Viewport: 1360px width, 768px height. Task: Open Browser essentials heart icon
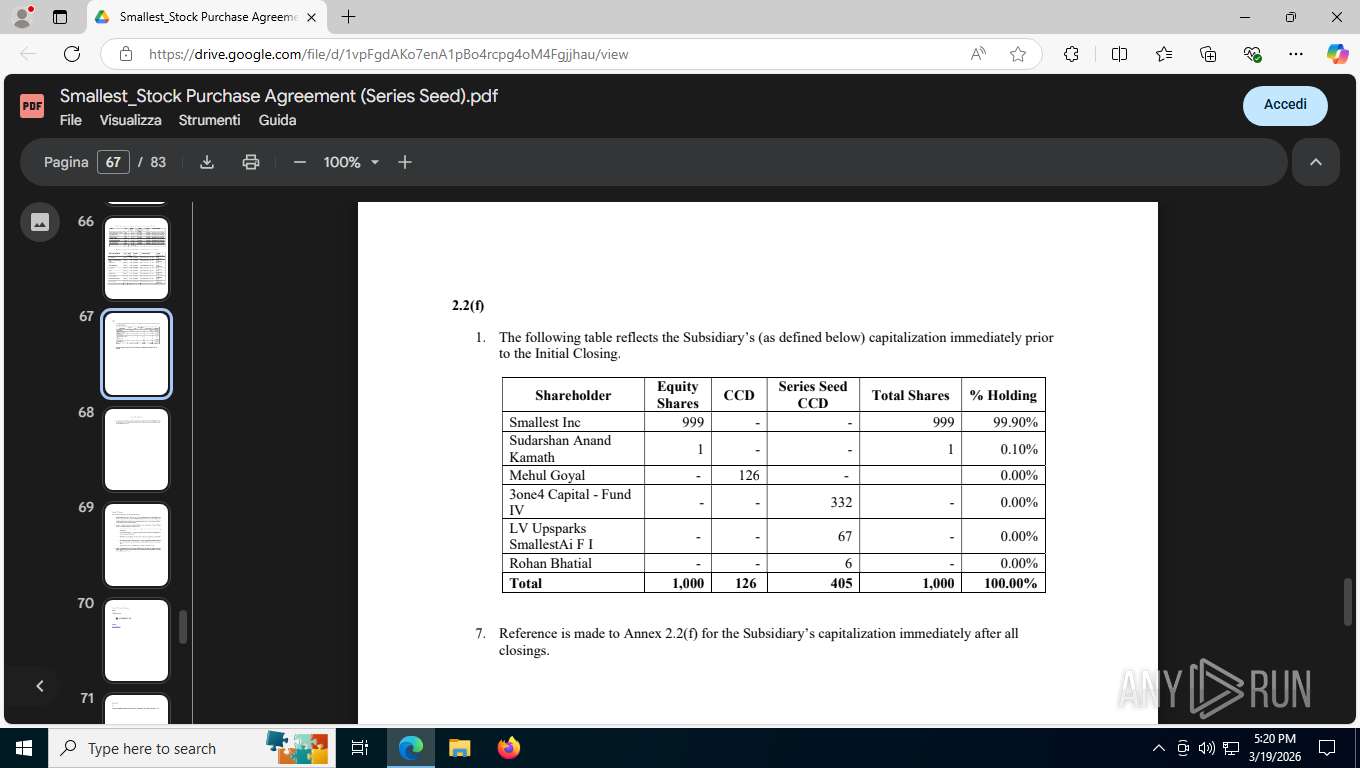[x=1252, y=54]
